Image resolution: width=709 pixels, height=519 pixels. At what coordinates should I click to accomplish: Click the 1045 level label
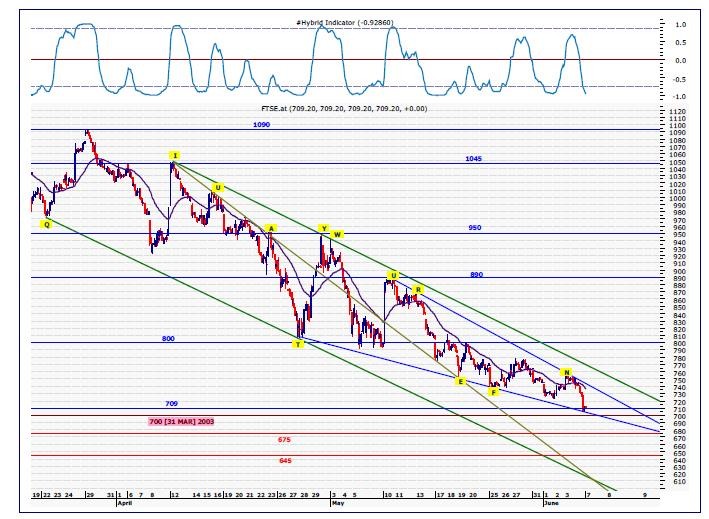point(474,158)
